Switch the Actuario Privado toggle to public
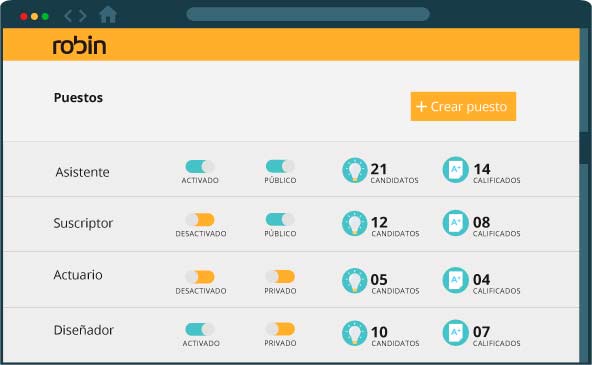The width and height of the screenshot is (592, 365). (x=280, y=276)
